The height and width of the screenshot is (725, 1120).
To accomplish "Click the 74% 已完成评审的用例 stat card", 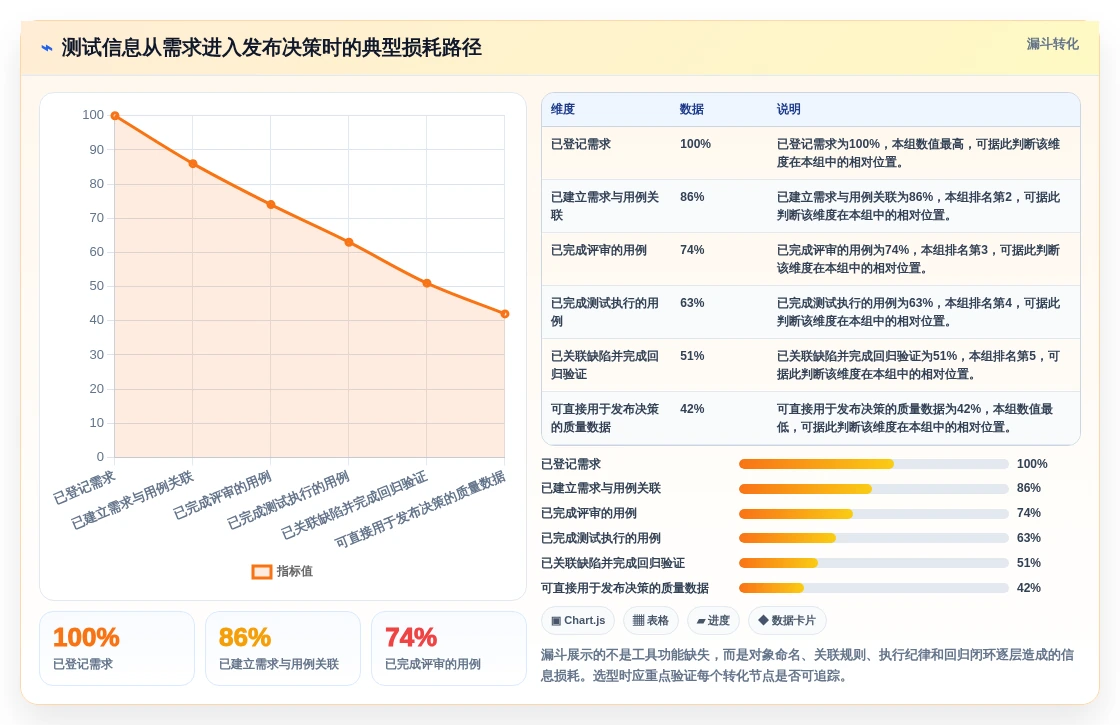I will 449,649.
